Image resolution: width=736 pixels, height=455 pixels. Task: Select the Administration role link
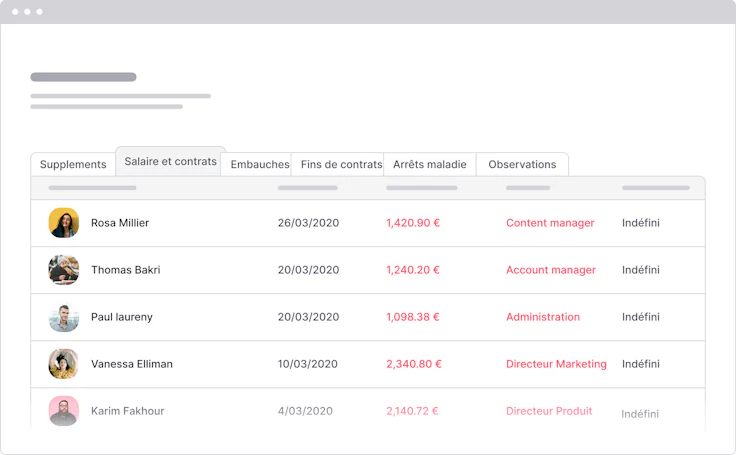pos(543,317)
